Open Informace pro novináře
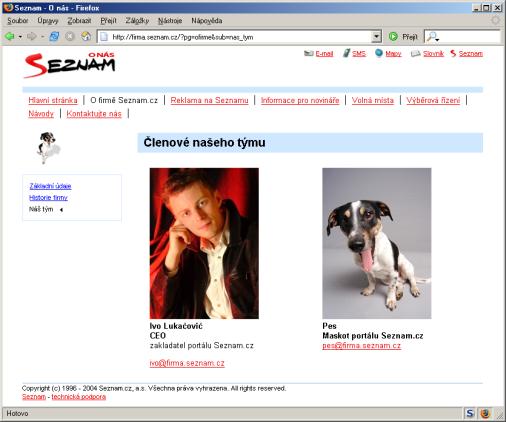The height and width of the screenshot is (422, 506). tap(300, 100)
